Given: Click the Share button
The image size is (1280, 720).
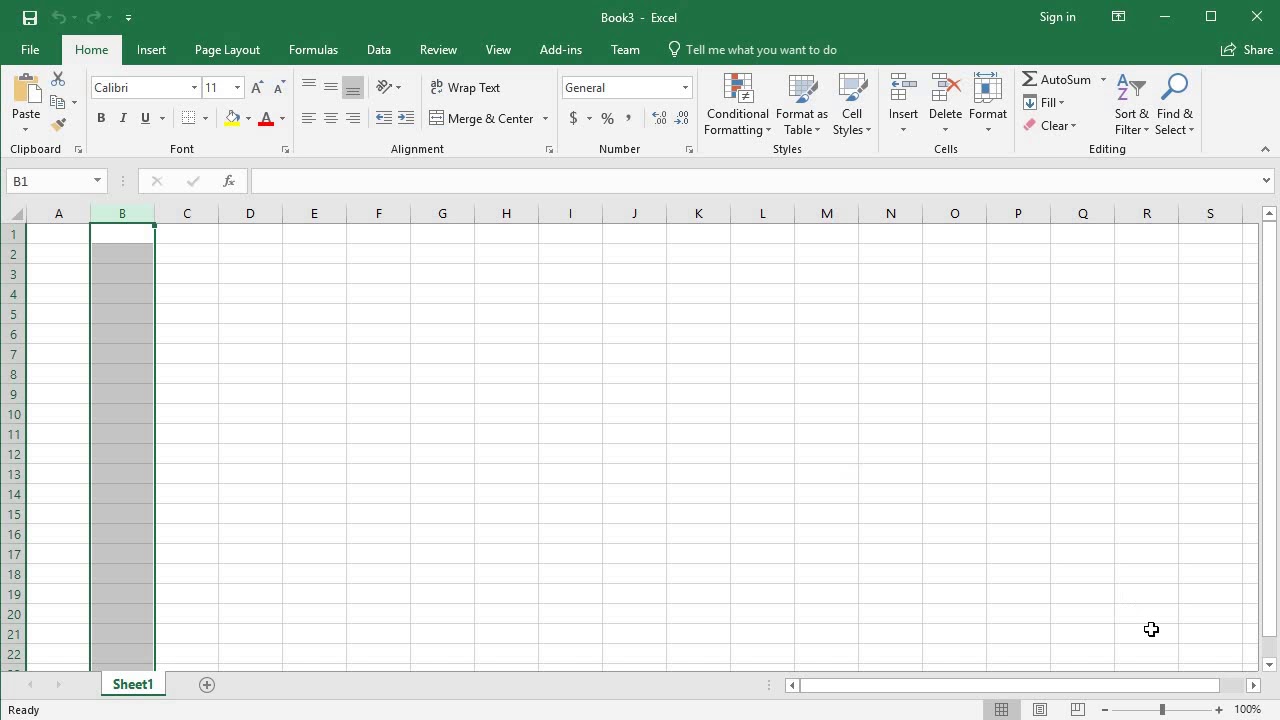Looking at the screenshot, I should pos(1247,50).
